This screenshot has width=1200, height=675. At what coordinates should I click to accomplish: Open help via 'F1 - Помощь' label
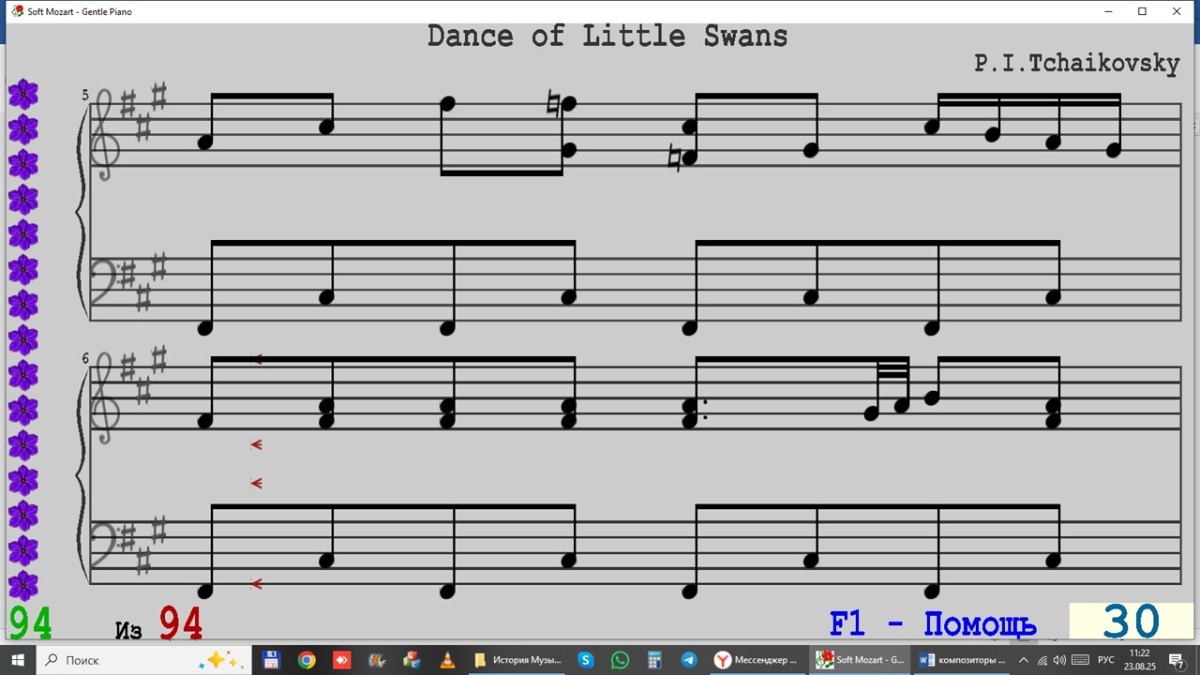pos(932,624)
